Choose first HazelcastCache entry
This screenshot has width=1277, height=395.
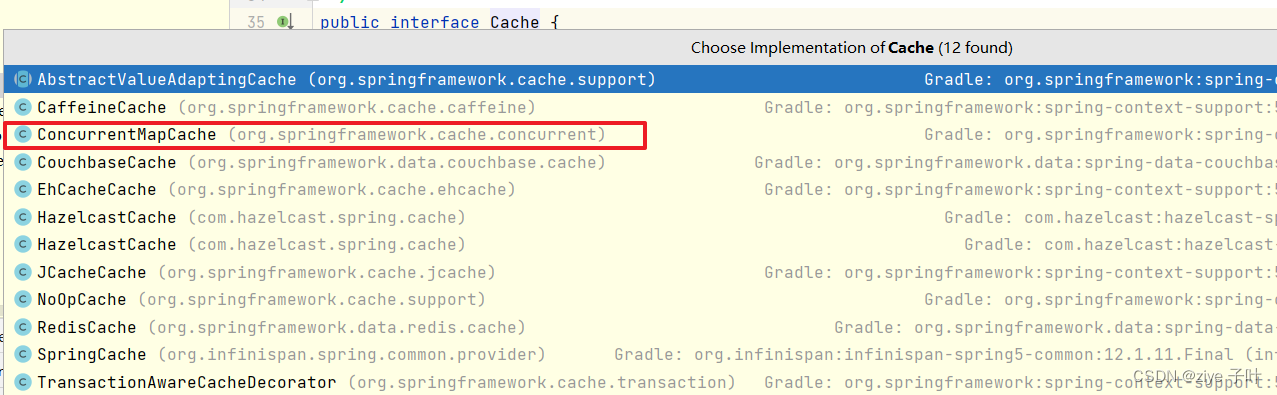pyautogui.click(x=640, y=217)
